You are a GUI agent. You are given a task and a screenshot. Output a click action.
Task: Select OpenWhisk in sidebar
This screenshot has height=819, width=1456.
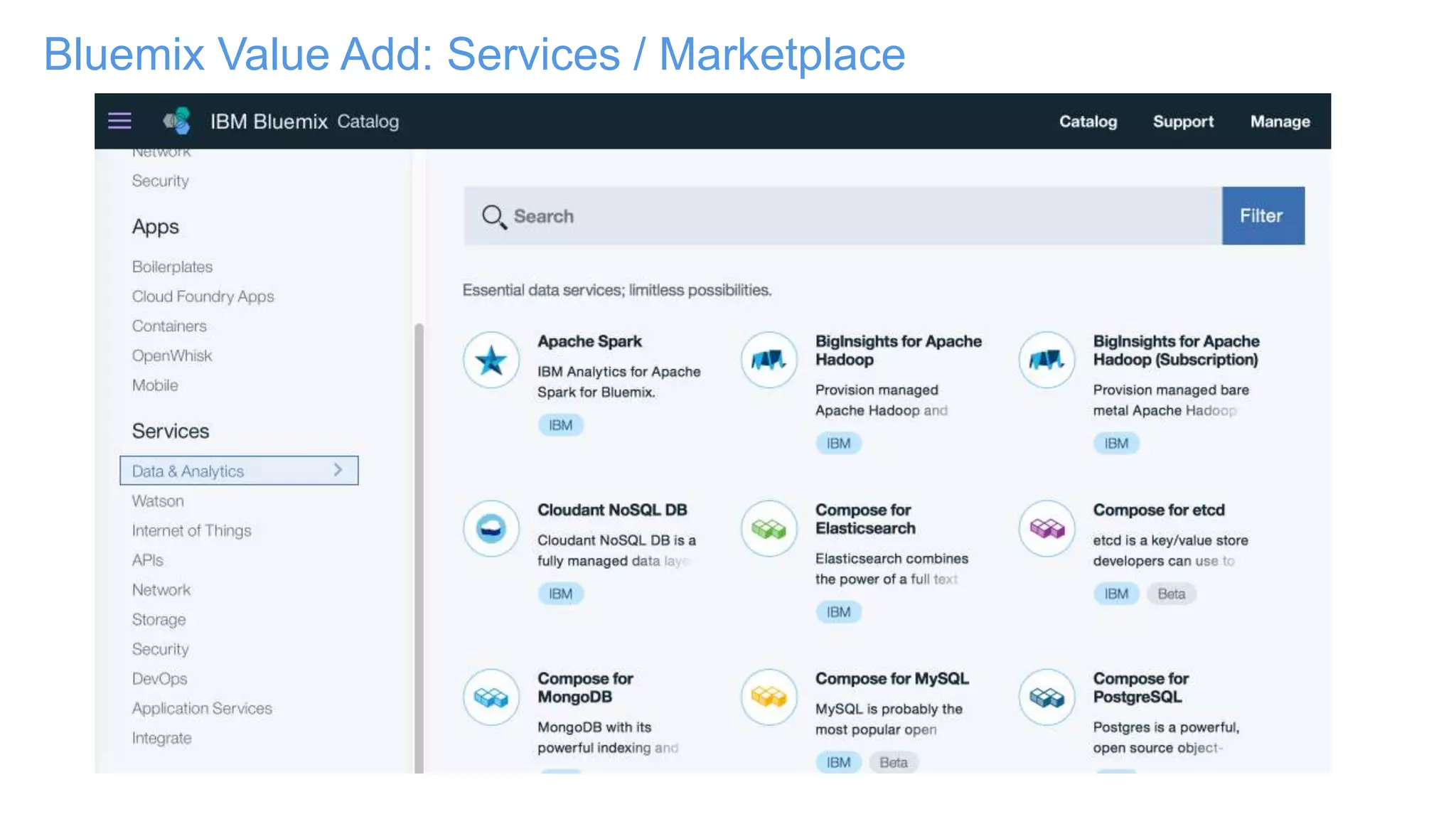pyautogui.click(x=172, y=355)
